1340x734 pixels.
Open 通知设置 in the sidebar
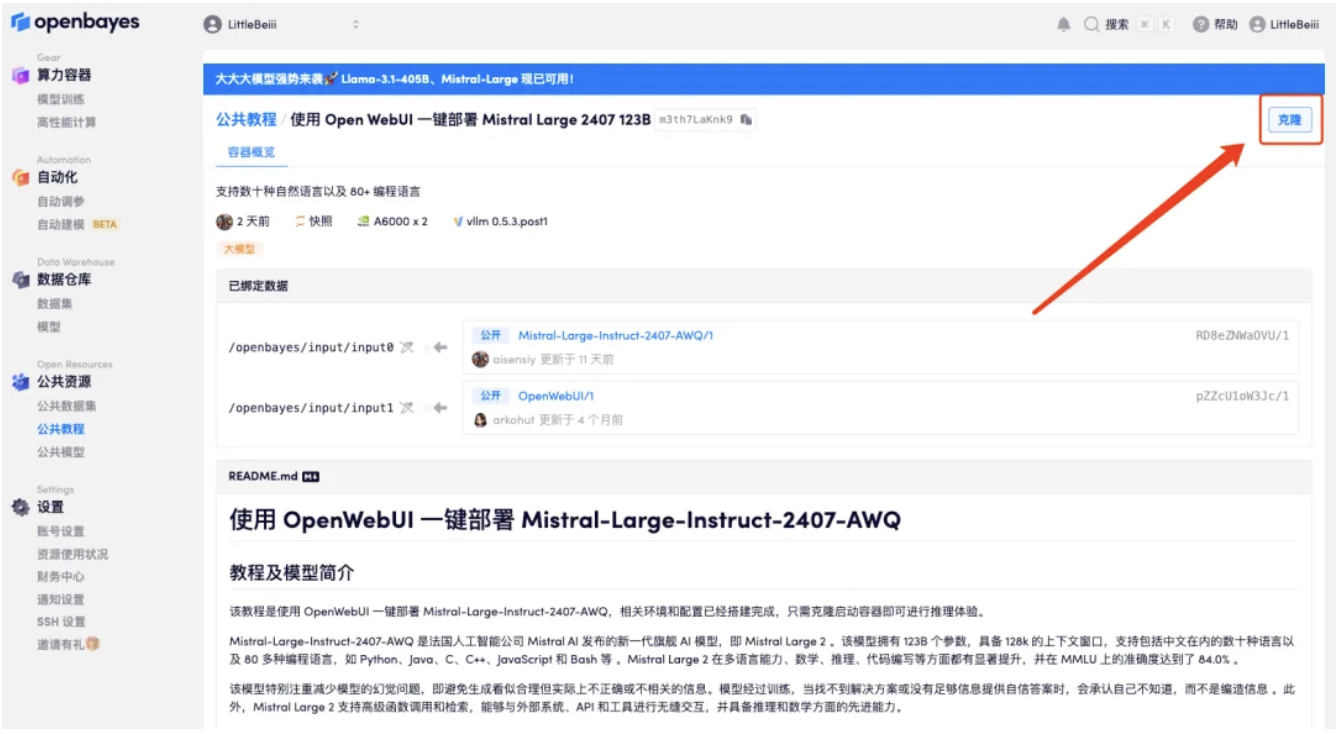click(x=61, y=599)
